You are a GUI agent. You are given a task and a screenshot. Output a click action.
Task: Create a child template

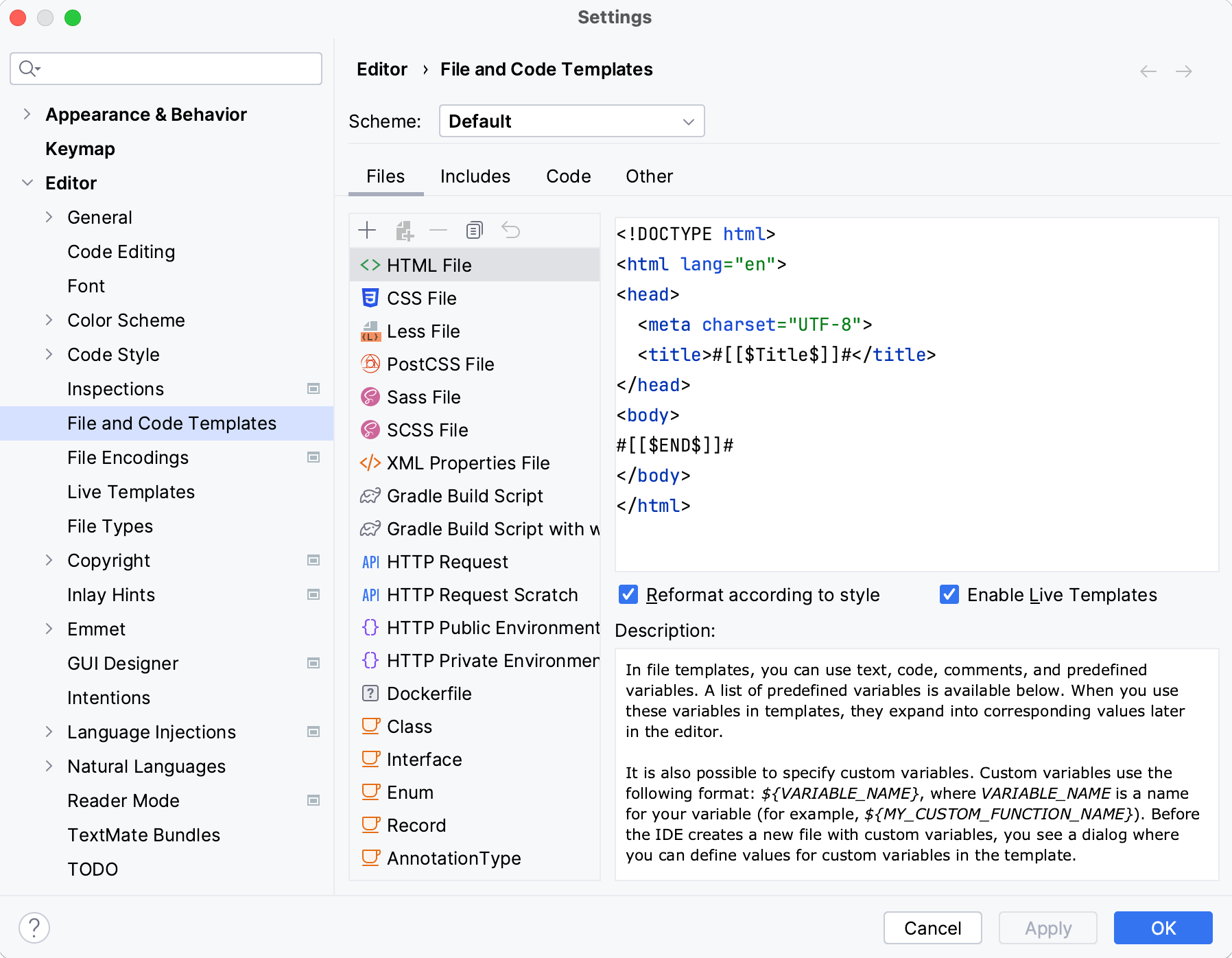[x=404, y=230]
